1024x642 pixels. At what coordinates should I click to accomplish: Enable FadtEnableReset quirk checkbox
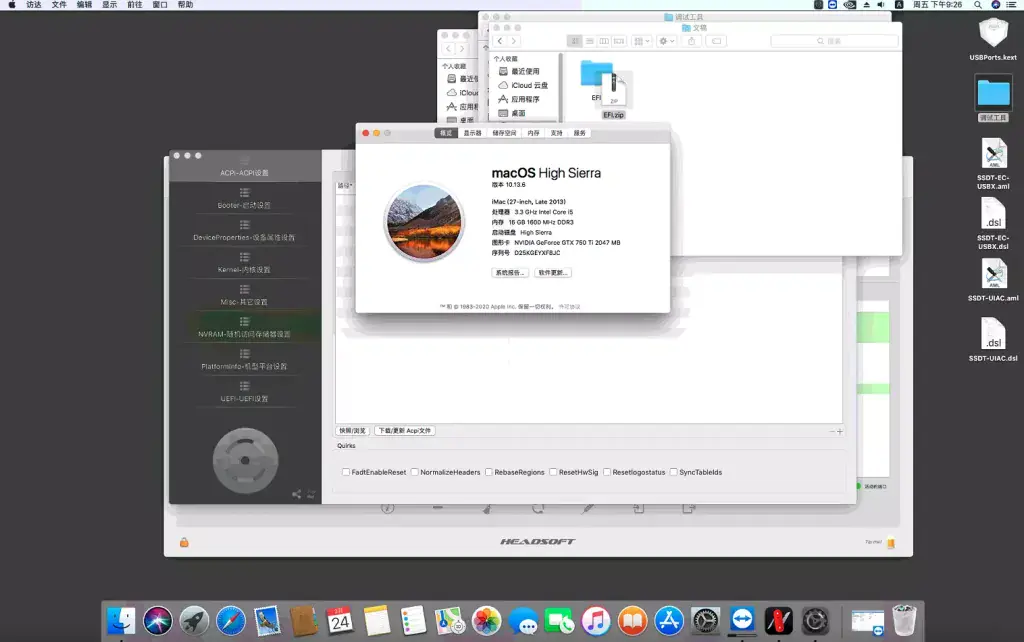346,472
